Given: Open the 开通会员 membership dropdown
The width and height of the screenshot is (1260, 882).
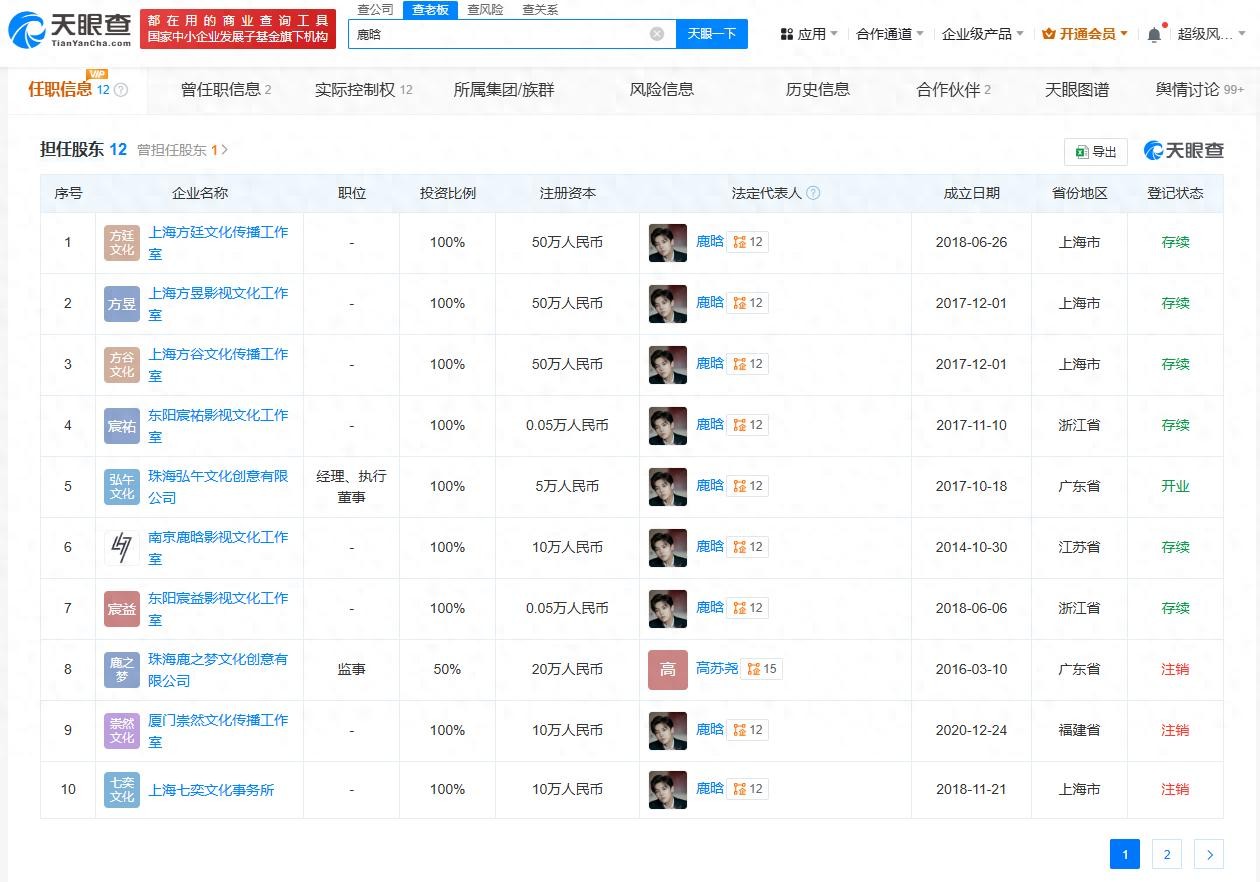Looking at the screenshot, I should [x=1085, y=34].
